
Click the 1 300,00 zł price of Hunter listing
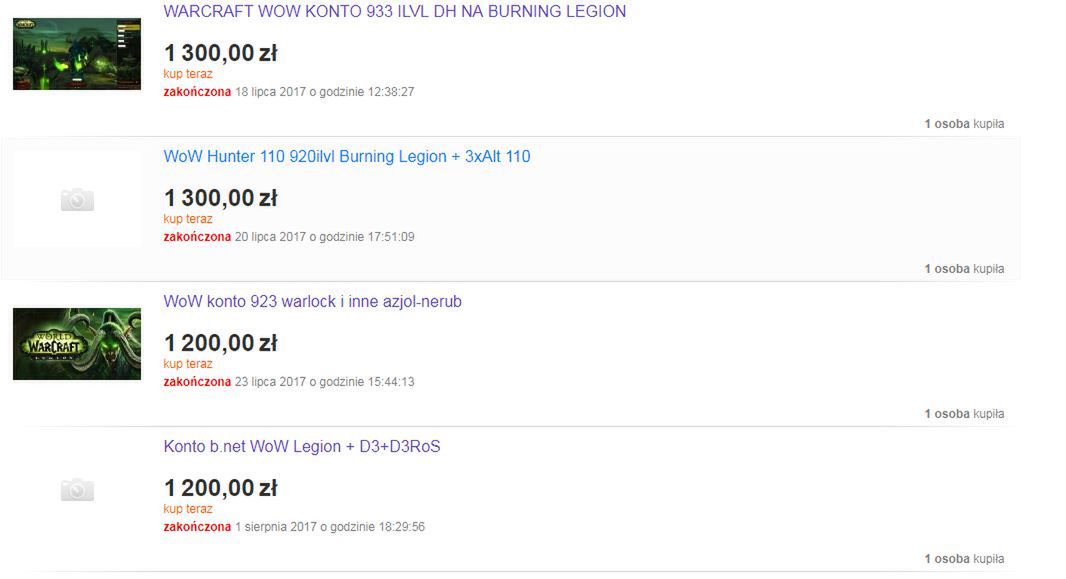pyautogui.click(x=220, y=198)
